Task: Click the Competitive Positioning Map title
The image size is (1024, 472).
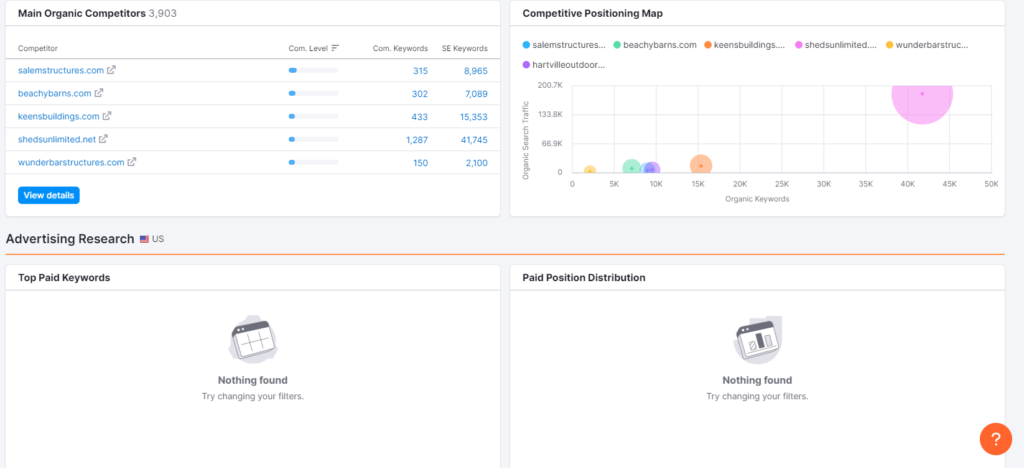Action: pyautogui.click(x=592, y=13)
